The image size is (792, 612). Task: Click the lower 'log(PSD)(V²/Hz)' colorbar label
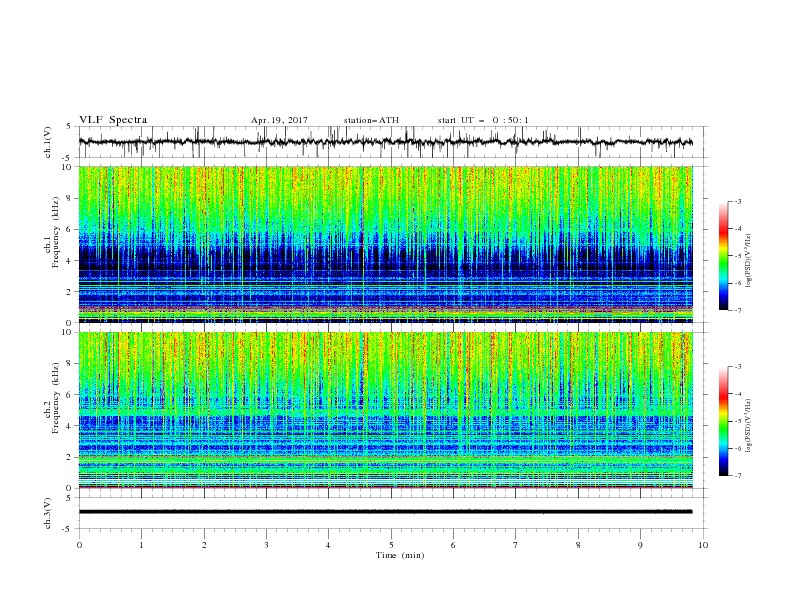(749, 426)
